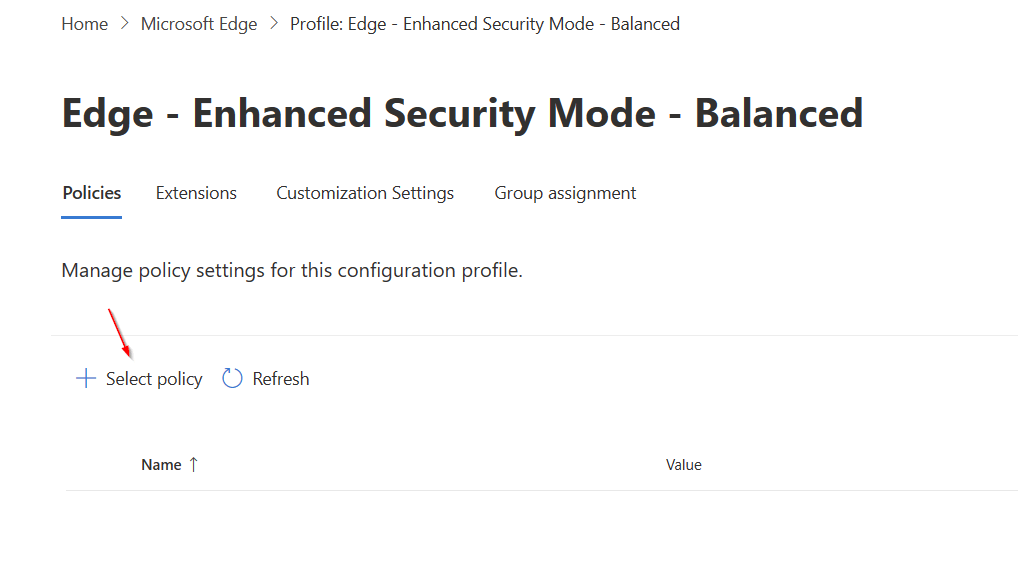Sort the table by the Name column header
Viewport: 1018px width, 563px height.
[161, 465]
